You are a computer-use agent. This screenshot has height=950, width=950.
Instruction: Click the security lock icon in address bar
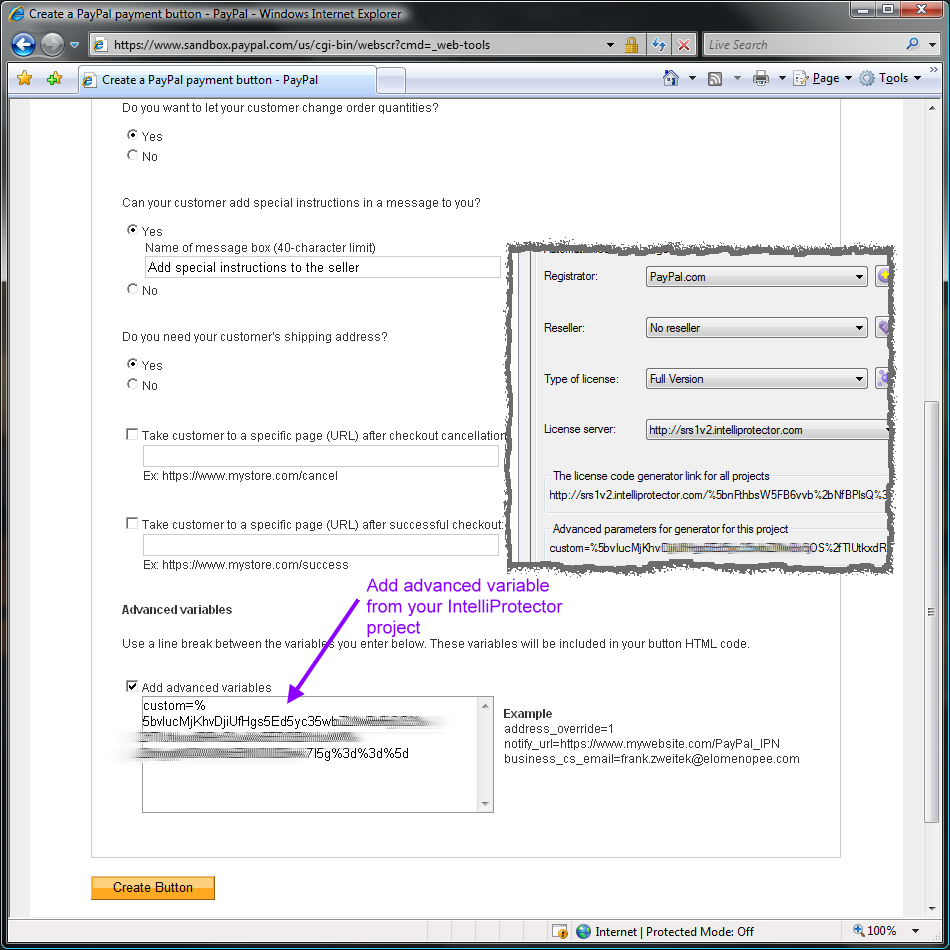pos(631,45)
